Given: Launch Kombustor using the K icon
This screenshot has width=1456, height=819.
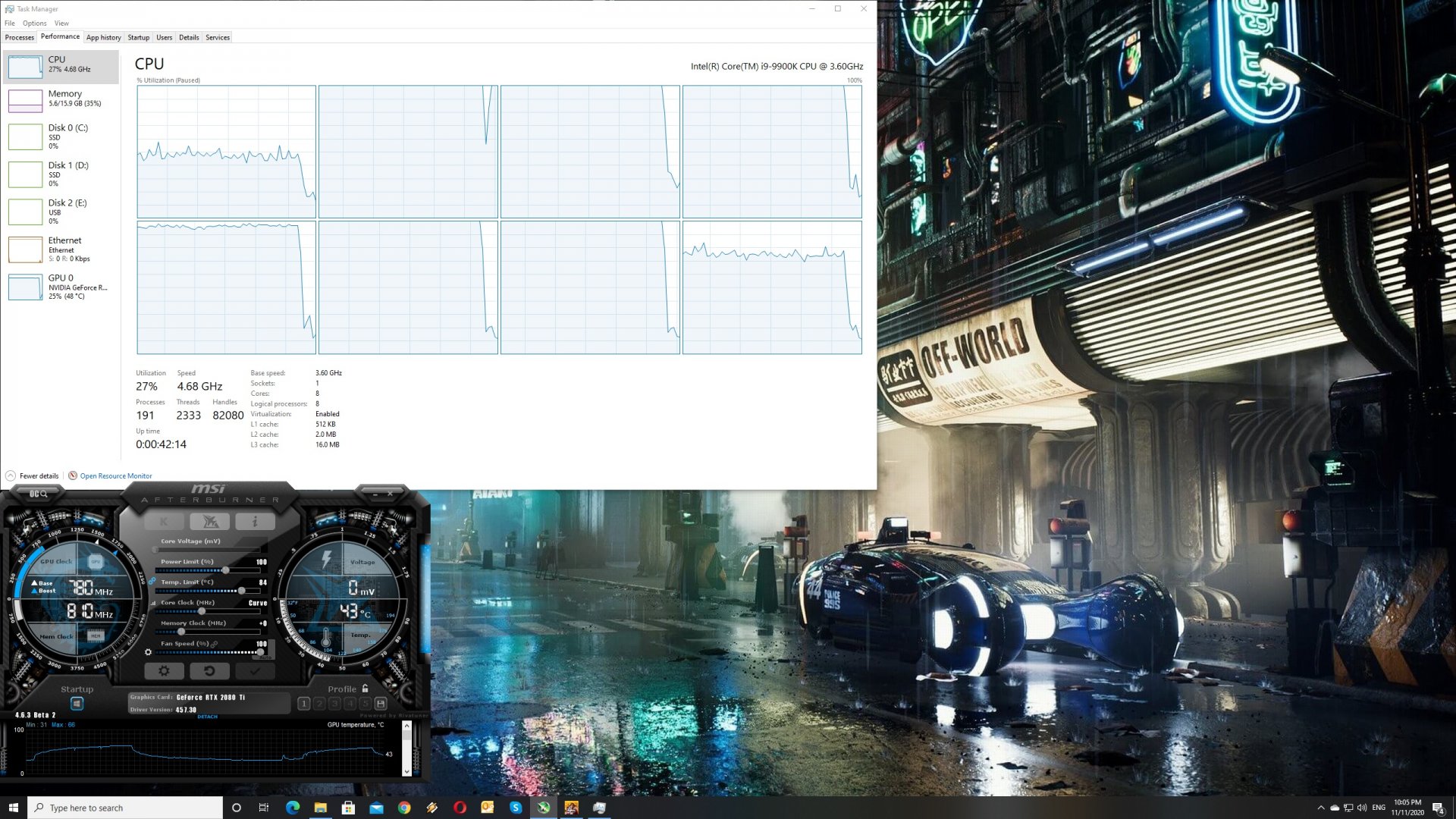Looking at the screenshot, I should (165, 522).
